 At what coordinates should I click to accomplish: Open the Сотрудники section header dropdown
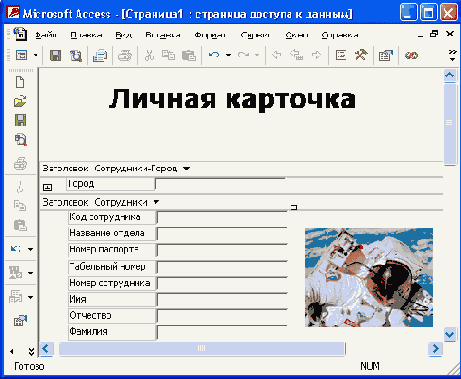[x=156, y=202]
